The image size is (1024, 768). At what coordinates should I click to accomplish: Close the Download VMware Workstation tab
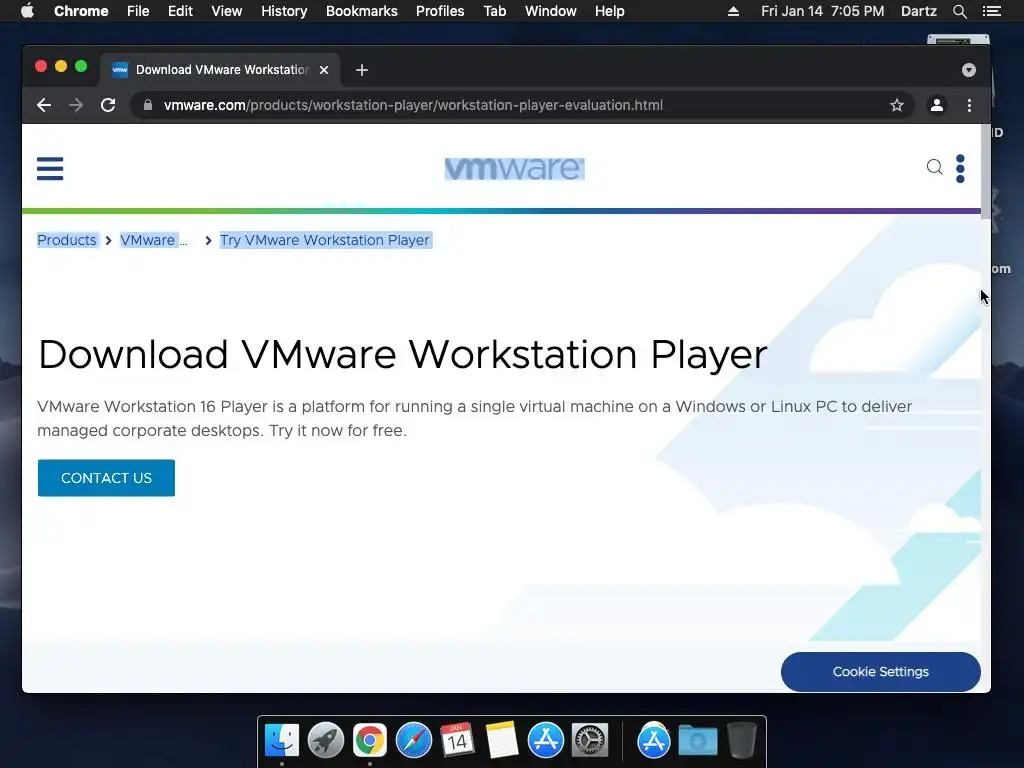click(x=324, y=70)
